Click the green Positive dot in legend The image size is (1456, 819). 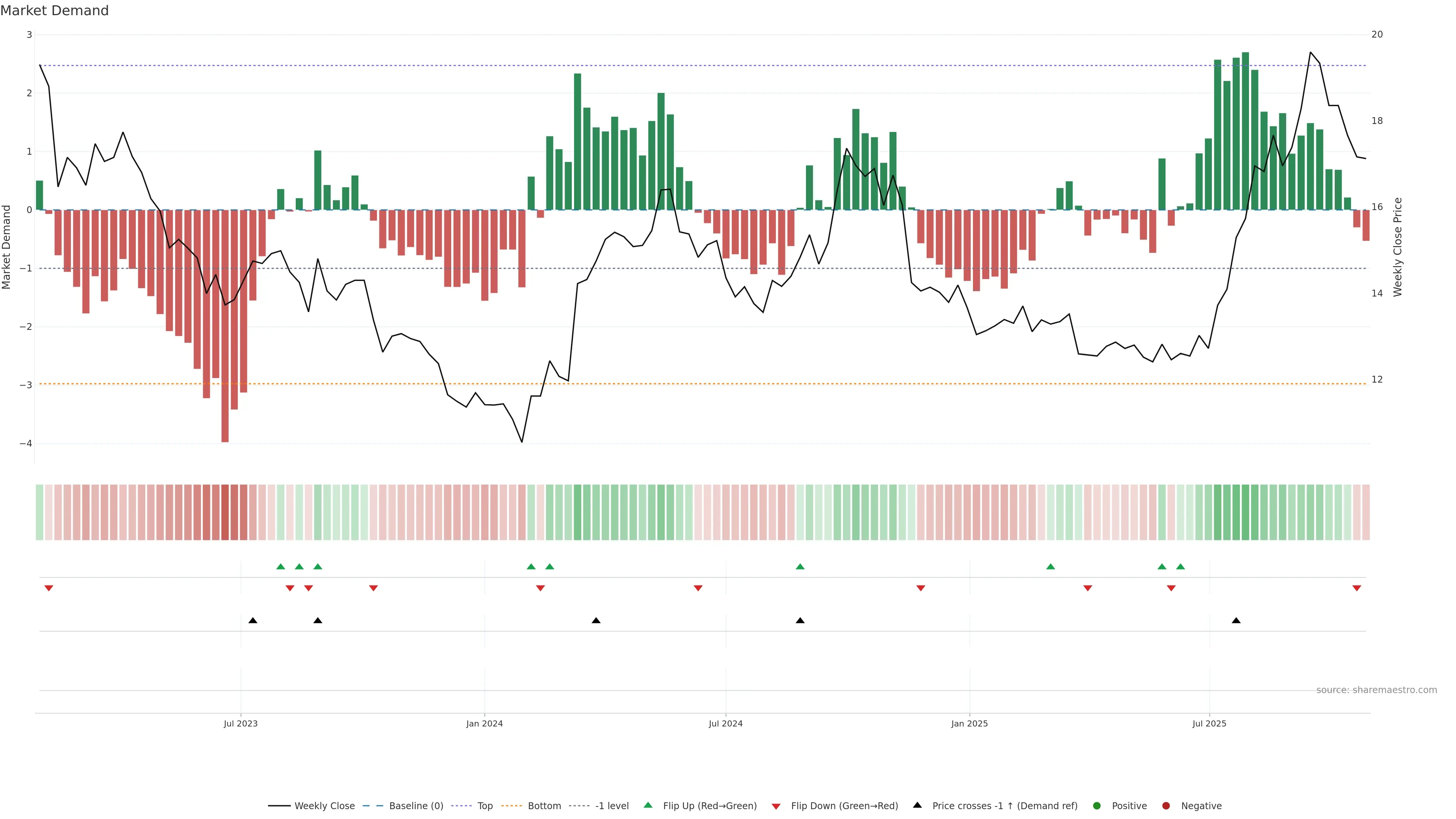1097,806
